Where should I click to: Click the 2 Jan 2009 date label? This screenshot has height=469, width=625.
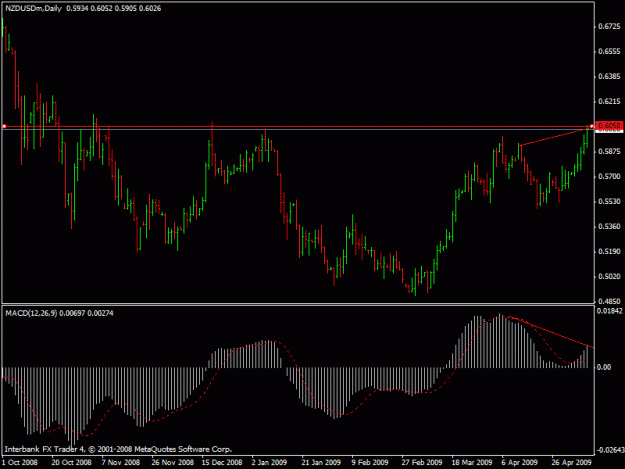[x=269, y=462]
